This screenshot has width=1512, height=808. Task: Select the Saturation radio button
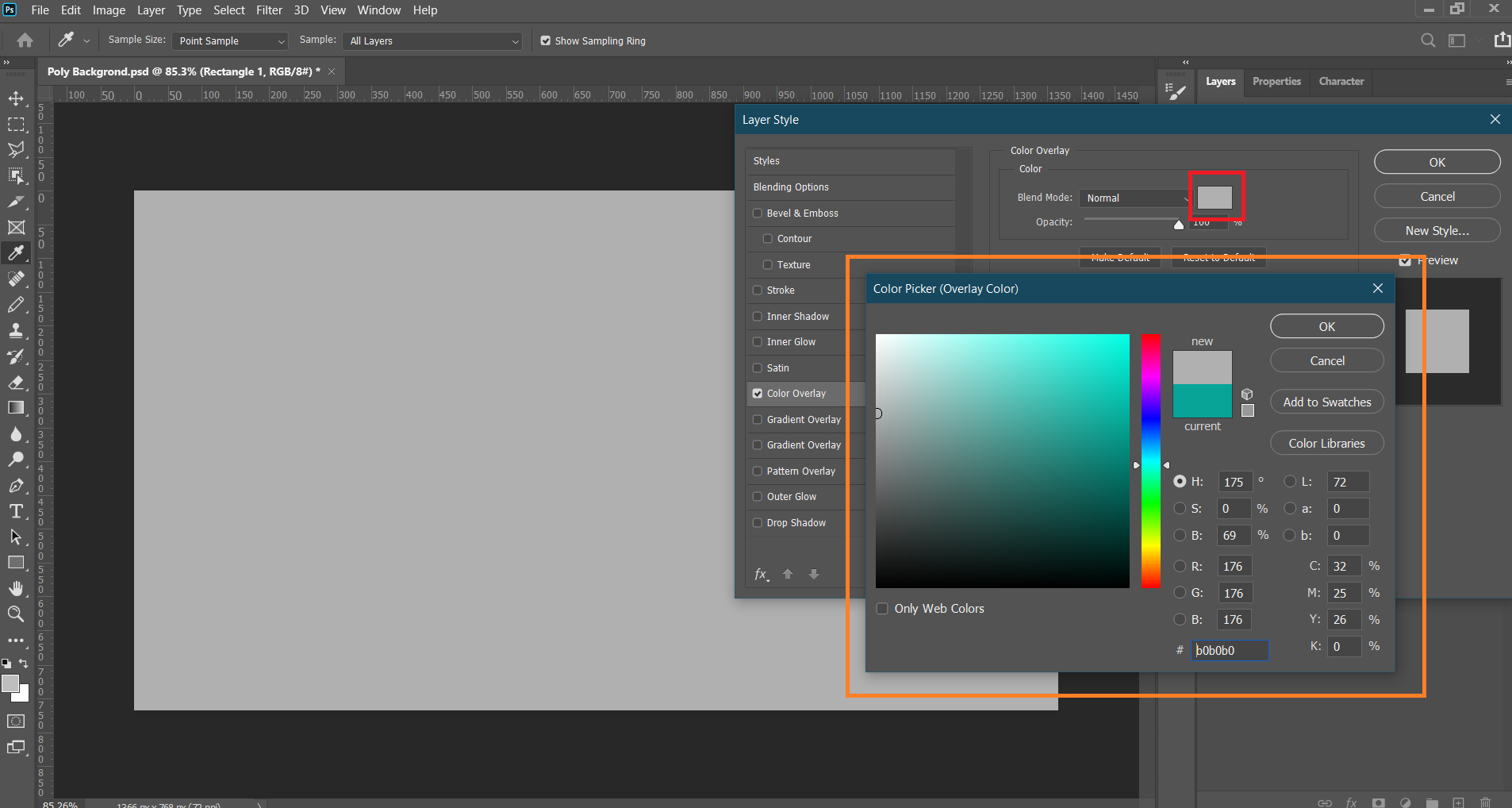pos(1180,509)
